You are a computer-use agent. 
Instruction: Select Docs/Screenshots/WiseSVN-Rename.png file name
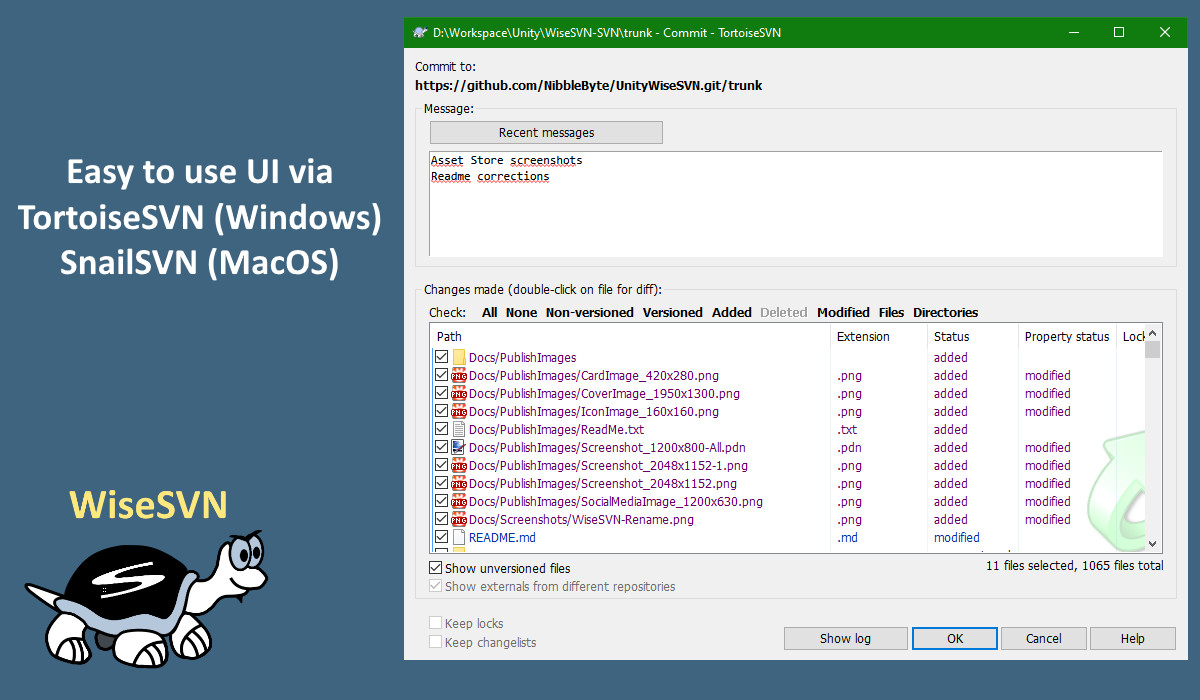(x=581, y=520)
